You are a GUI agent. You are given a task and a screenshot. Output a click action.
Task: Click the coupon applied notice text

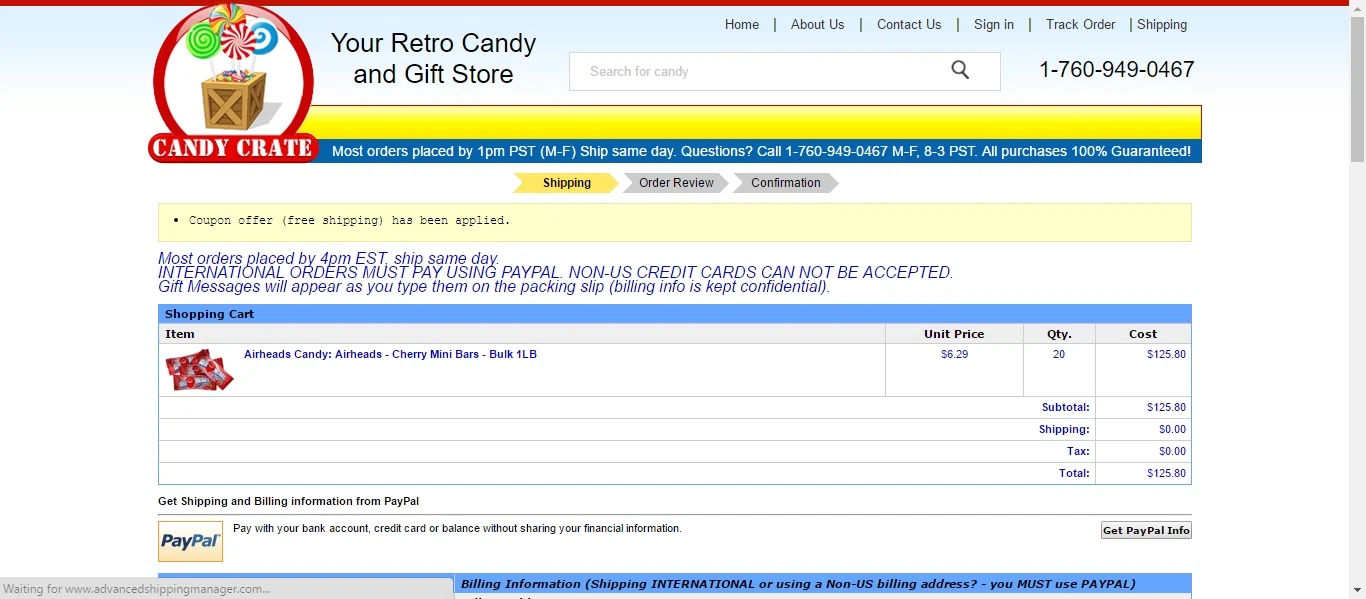pos(349,220)
